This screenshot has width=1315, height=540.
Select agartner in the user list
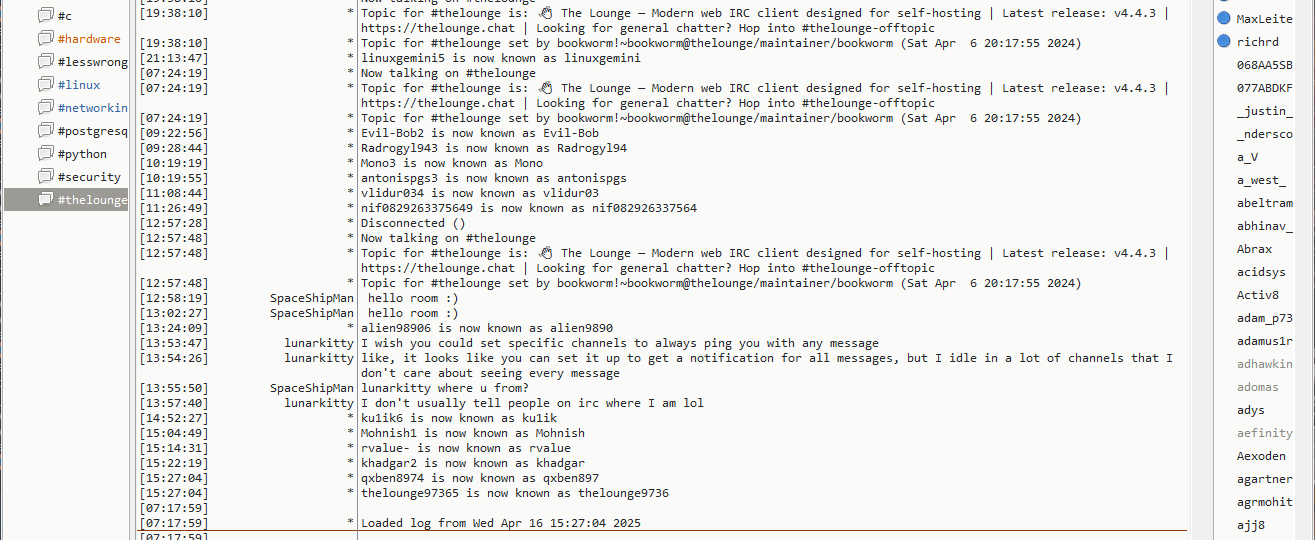tap(1264, 479)
